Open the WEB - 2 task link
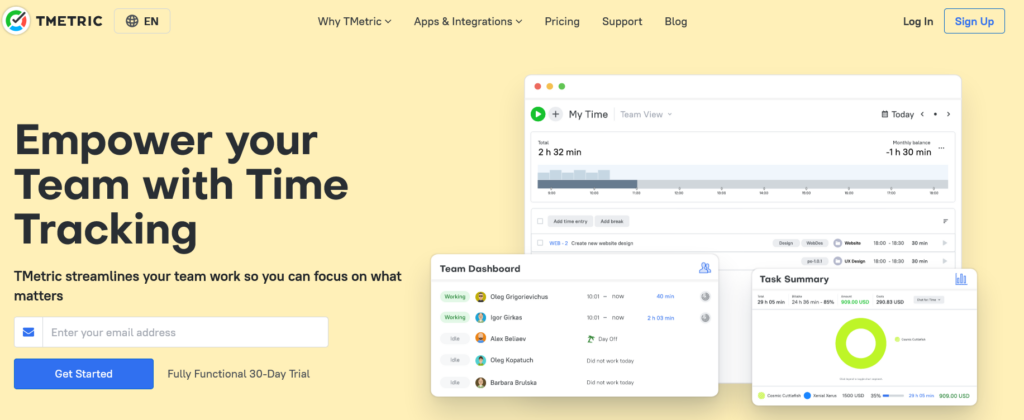1024x420 pixels. (558, 243)
